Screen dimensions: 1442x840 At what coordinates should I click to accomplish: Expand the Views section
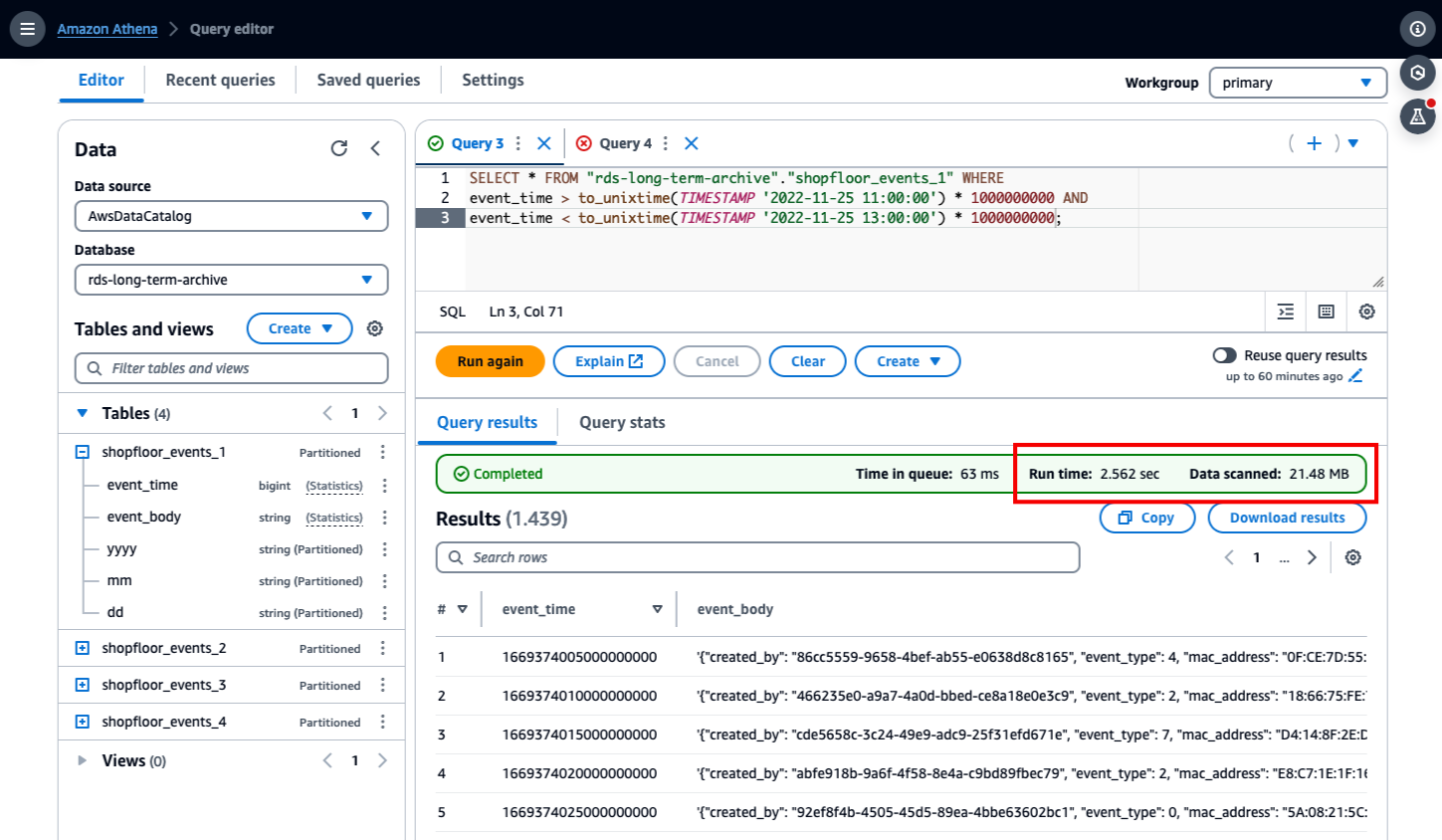tap(83, 760)
